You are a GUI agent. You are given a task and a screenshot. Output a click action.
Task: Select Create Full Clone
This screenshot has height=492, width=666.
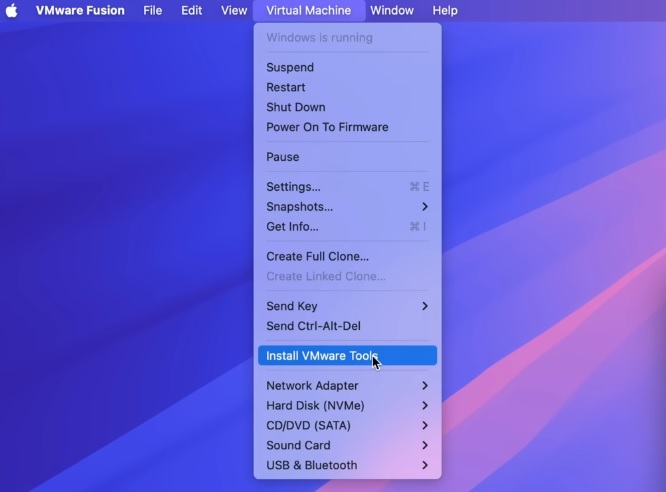[317, 257]
